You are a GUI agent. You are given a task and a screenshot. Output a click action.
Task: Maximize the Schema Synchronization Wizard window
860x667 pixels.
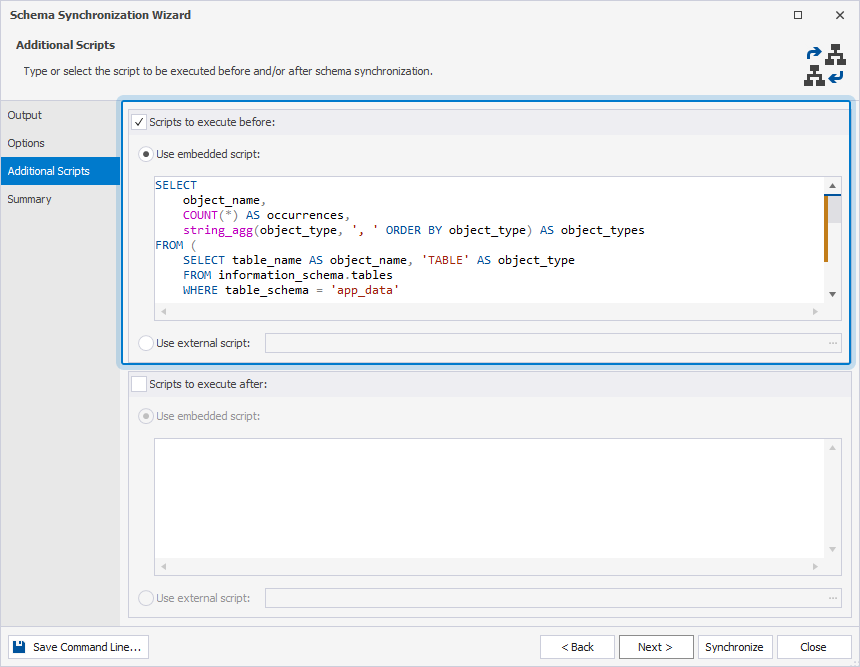click(798, 15)
